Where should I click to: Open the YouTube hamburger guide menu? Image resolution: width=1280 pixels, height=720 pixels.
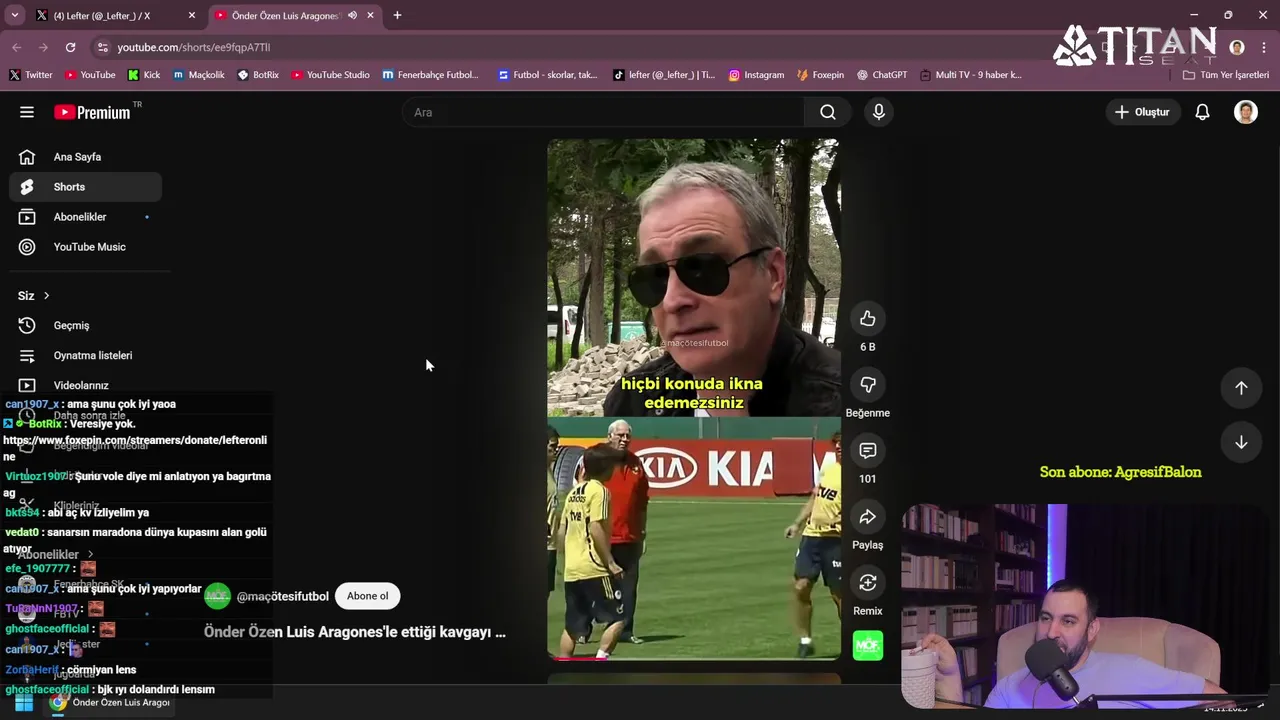(27, 112)
